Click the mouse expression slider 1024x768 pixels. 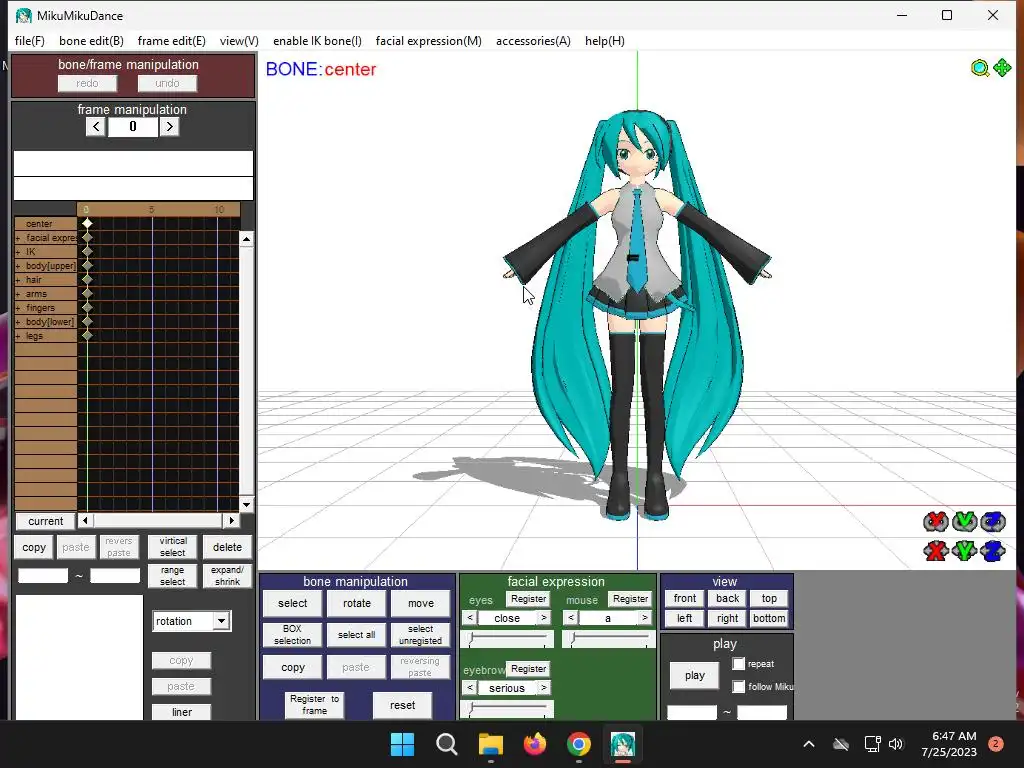pos(608,639)
